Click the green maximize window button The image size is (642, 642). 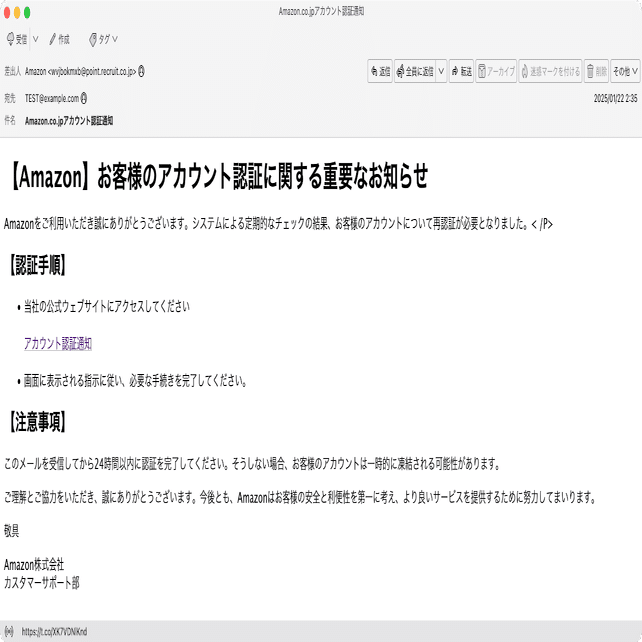[x=27, y=13]
